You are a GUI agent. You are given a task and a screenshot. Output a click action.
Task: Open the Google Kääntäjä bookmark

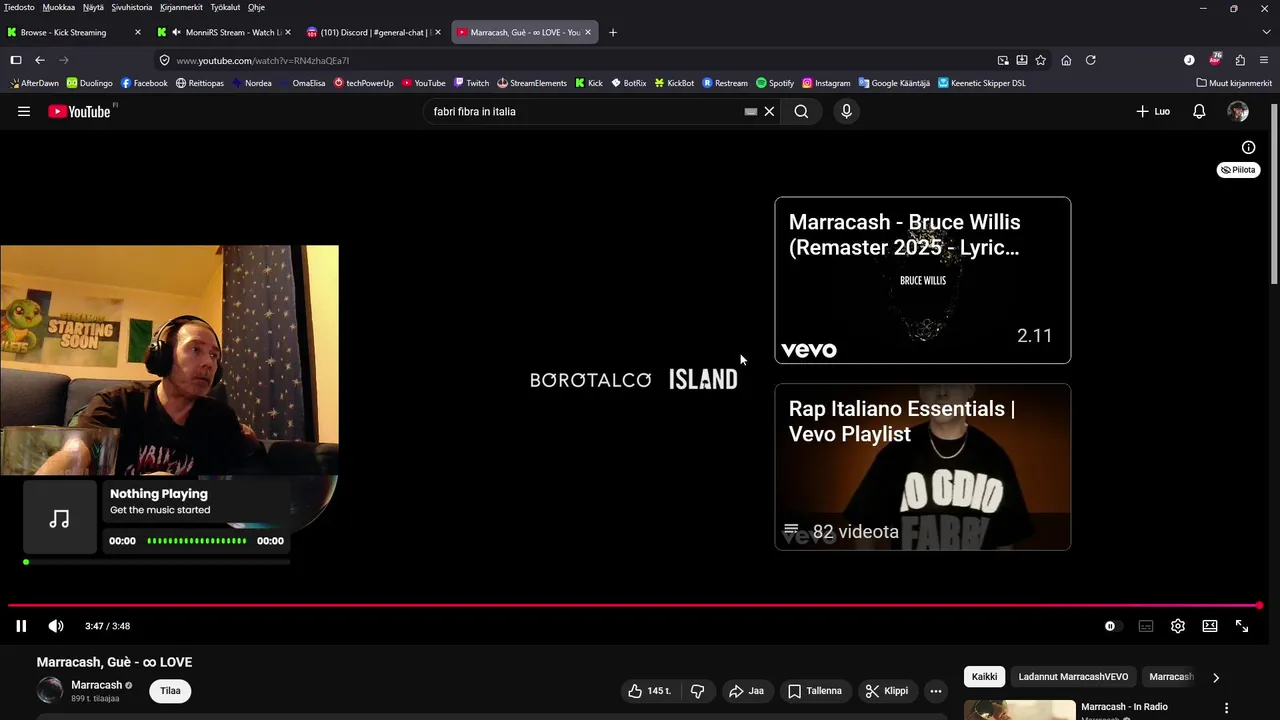(894, 83)
